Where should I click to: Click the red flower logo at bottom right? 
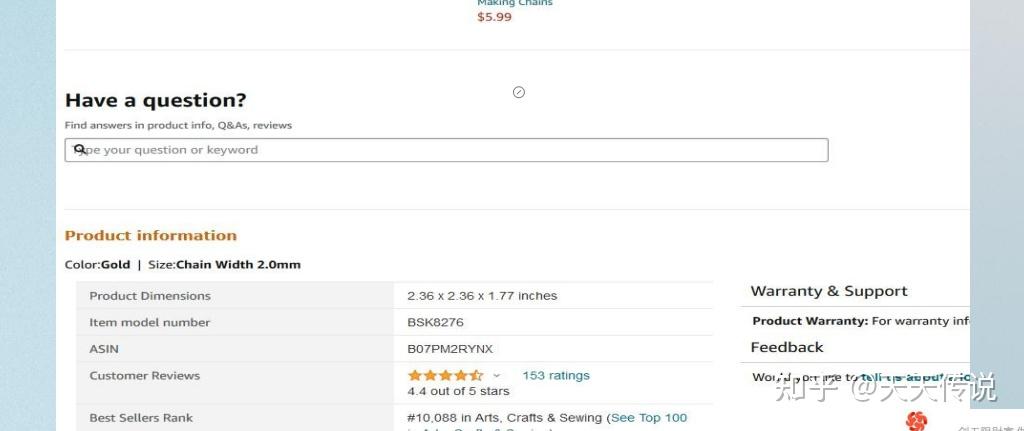(x=916, y=421)
